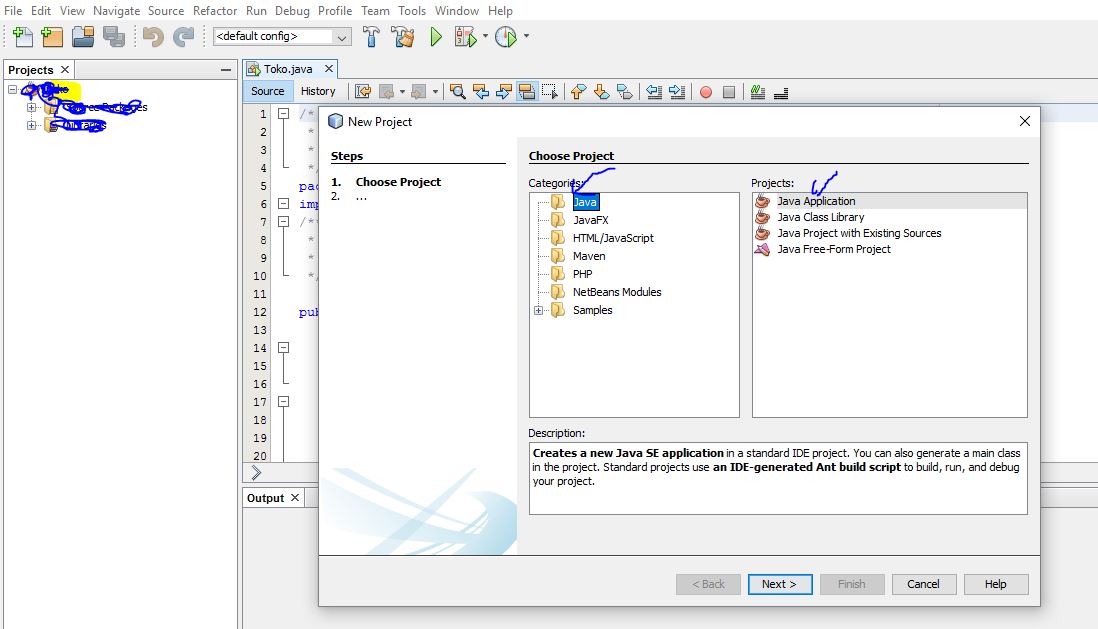The width and height of the screenshot is (1098, 629).
Task: Toggle Highlight Search in the editor toolbar
Action: pyautogui.click(x=527, y=91)
